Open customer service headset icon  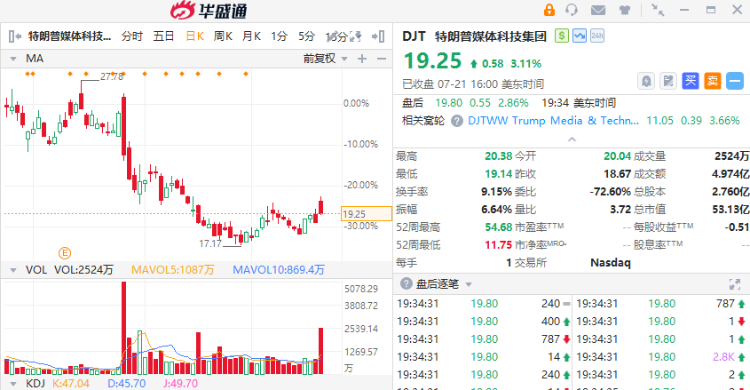(571, 10)
